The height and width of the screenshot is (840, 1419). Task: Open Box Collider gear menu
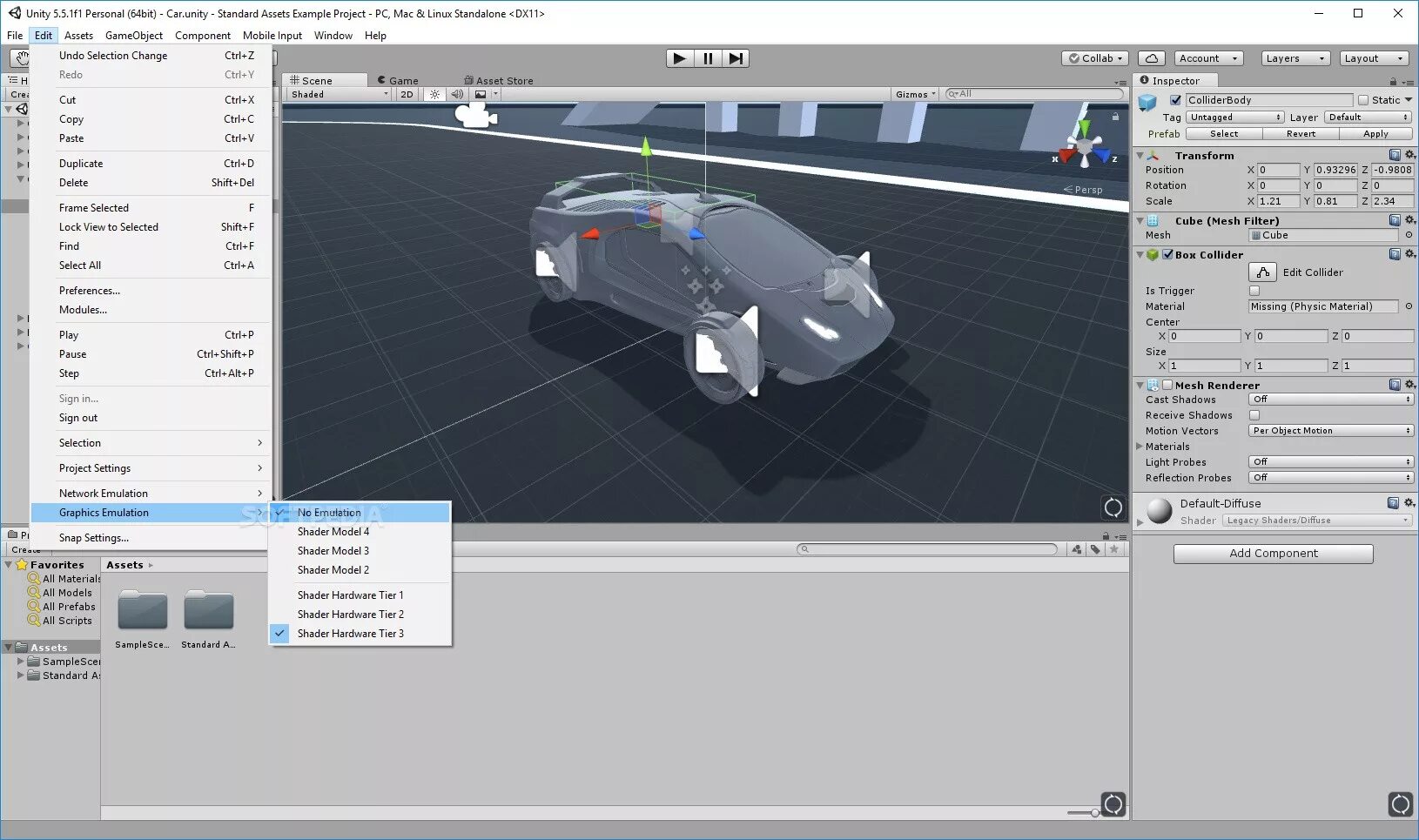pyautogui.click(x=1410, y=254)
